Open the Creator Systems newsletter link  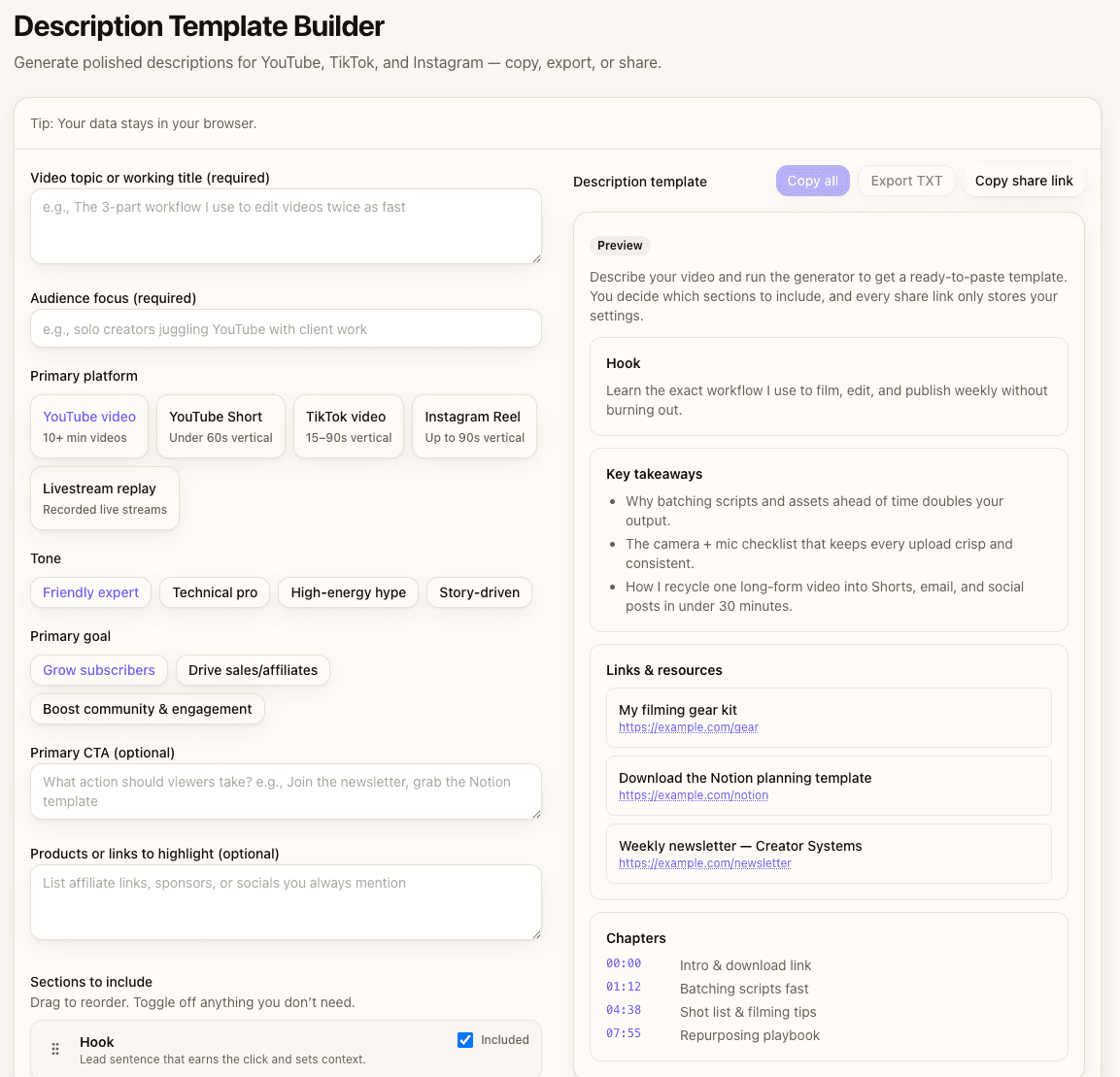(x=702, y=862)
